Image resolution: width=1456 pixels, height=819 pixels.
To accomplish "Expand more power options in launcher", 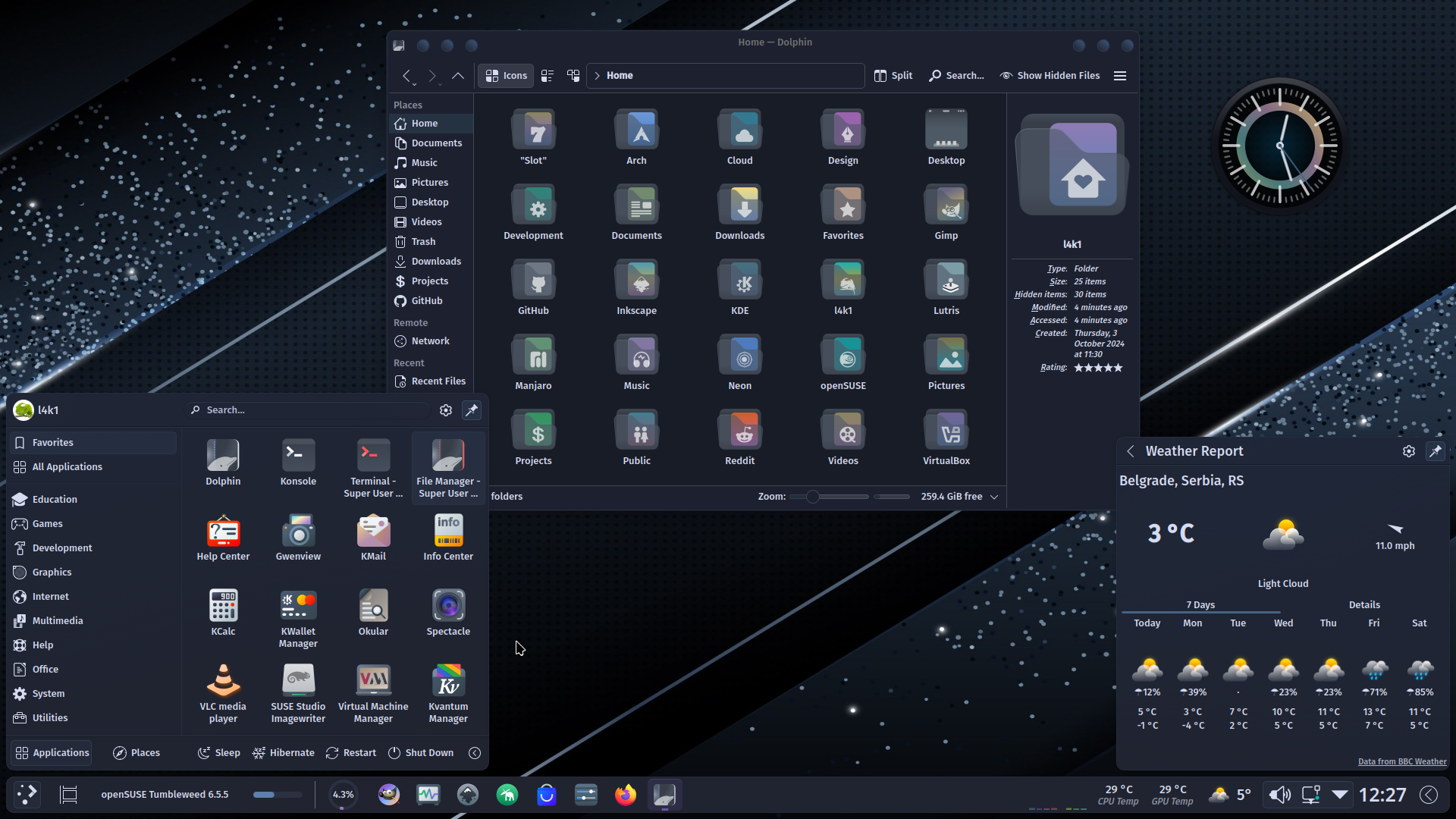I will [x=475, y=753].
